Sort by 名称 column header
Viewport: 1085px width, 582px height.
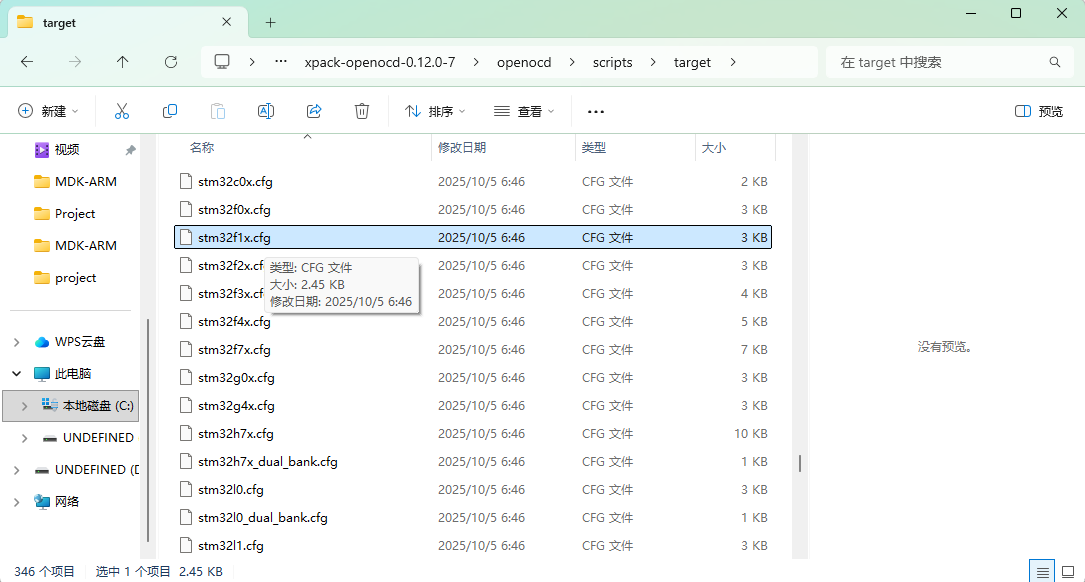tap(202, 147)
